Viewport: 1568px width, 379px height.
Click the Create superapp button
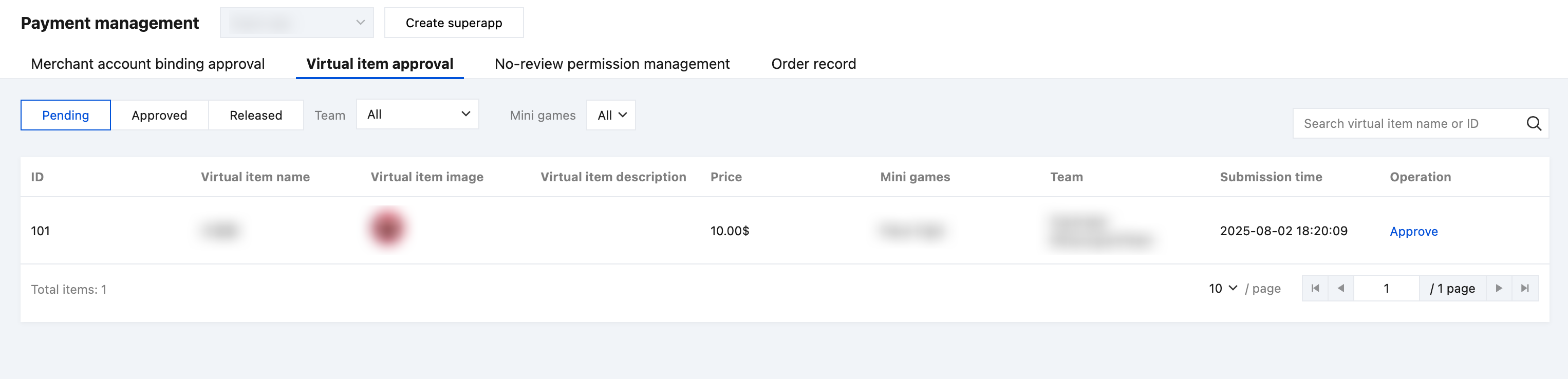(x=454, y=23)
